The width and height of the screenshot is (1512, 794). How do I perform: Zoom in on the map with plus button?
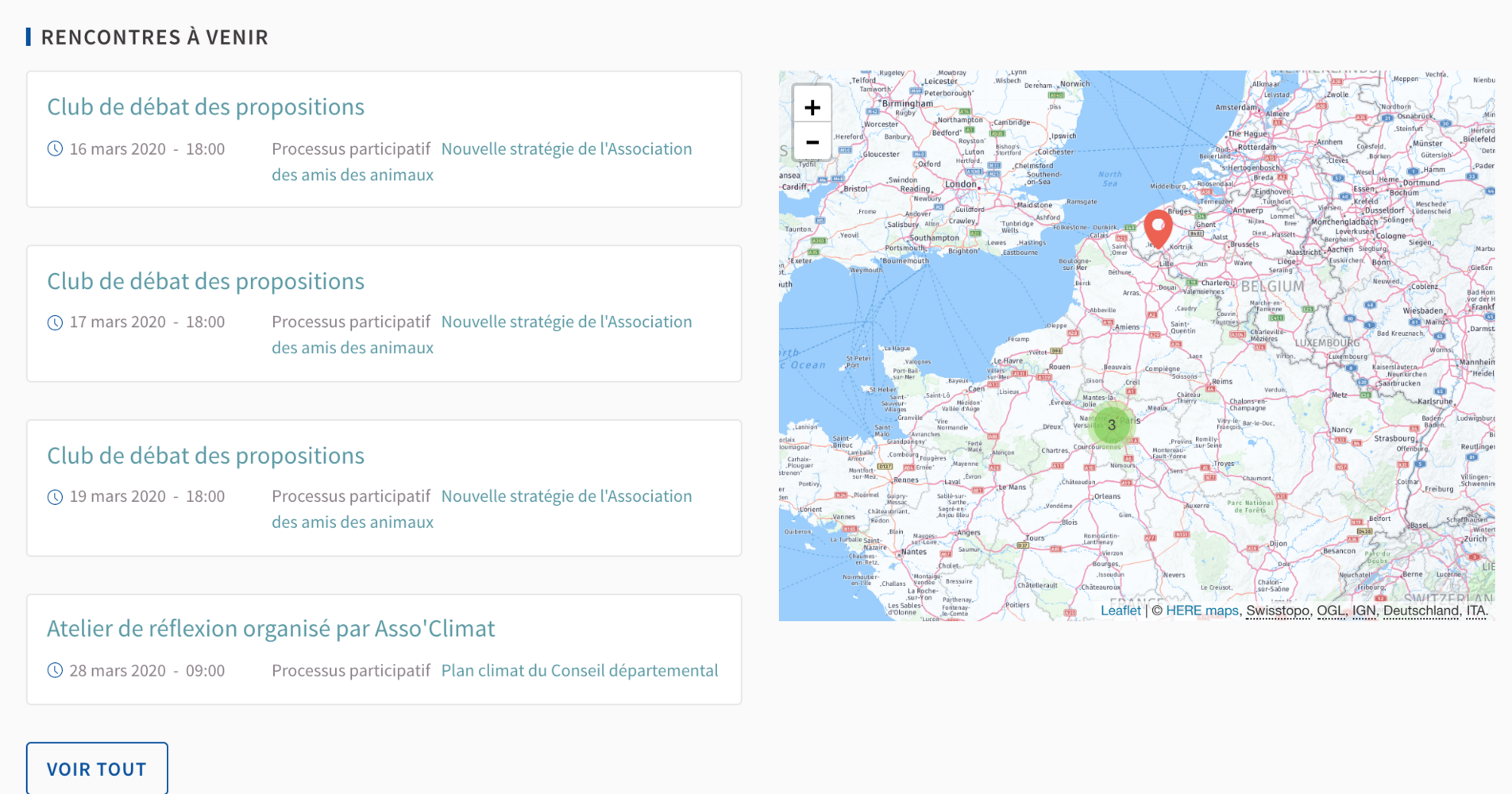(x=812, y=107)
